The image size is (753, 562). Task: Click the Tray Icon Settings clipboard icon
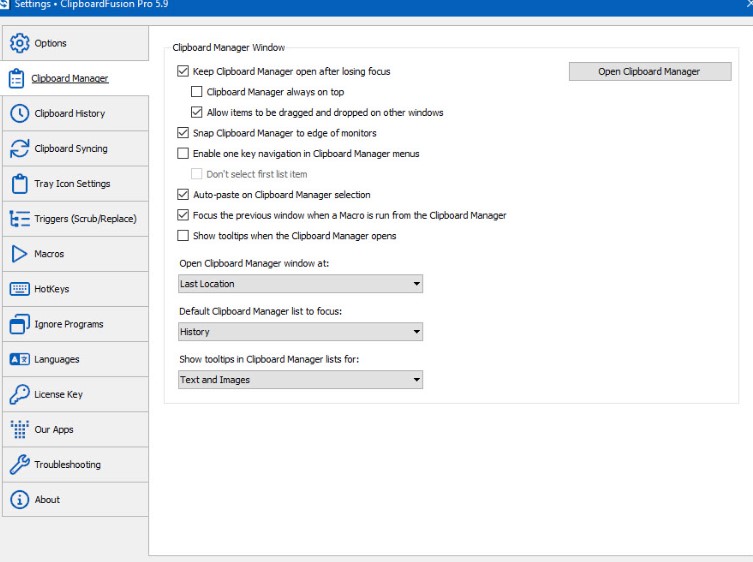(19, 184)
